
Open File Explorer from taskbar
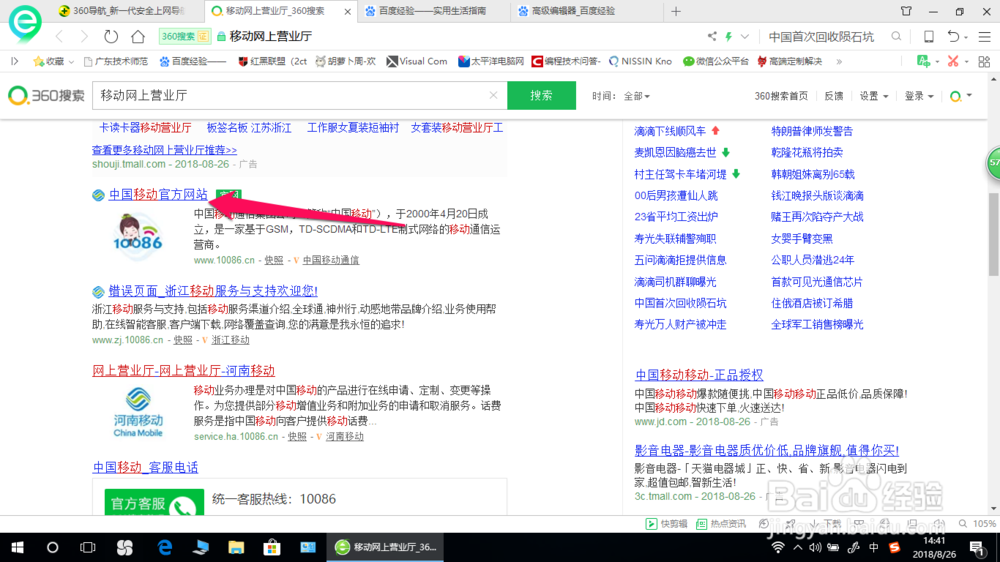[x=236, y=547]
